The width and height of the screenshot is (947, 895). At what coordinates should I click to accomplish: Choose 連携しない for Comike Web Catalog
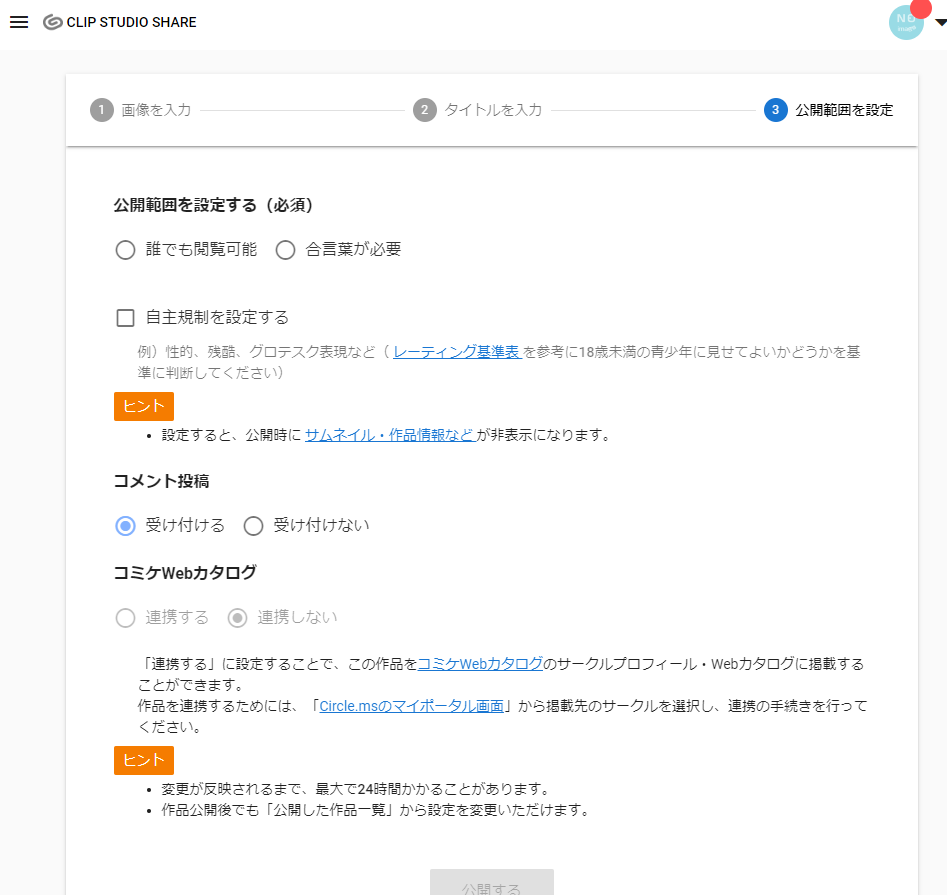[238, 618]
